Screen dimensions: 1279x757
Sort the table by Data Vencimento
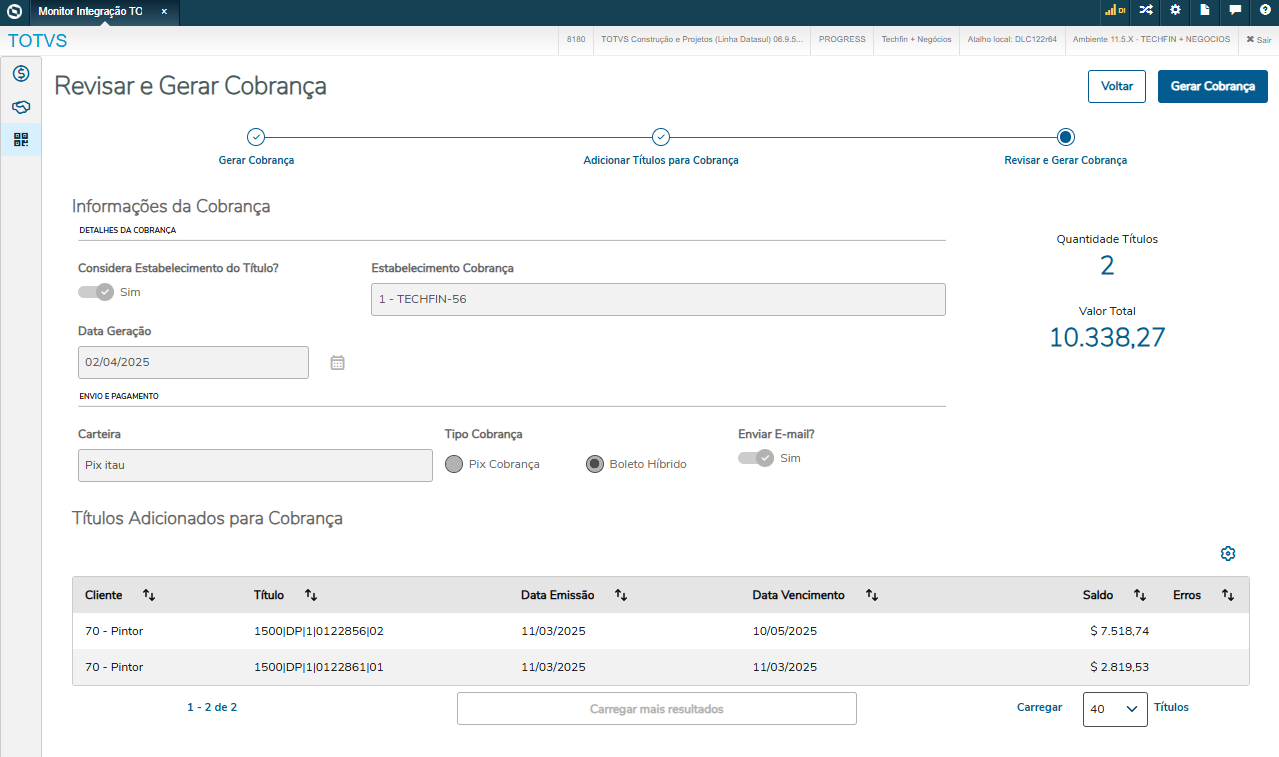871,595
